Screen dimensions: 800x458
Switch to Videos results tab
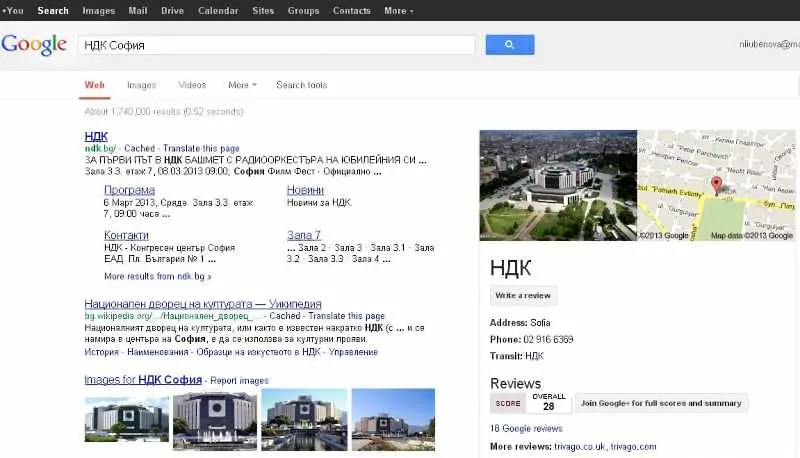pos(192,85)
